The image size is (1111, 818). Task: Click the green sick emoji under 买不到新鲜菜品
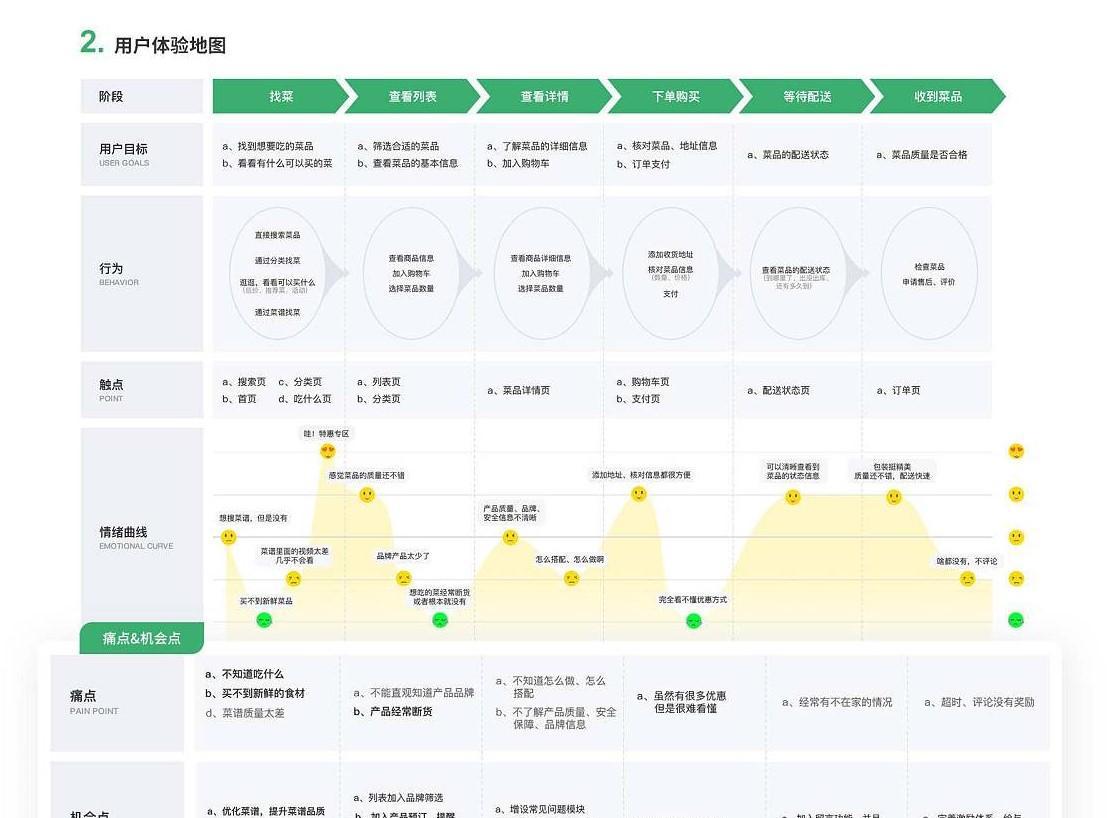(x=264, y=620)
